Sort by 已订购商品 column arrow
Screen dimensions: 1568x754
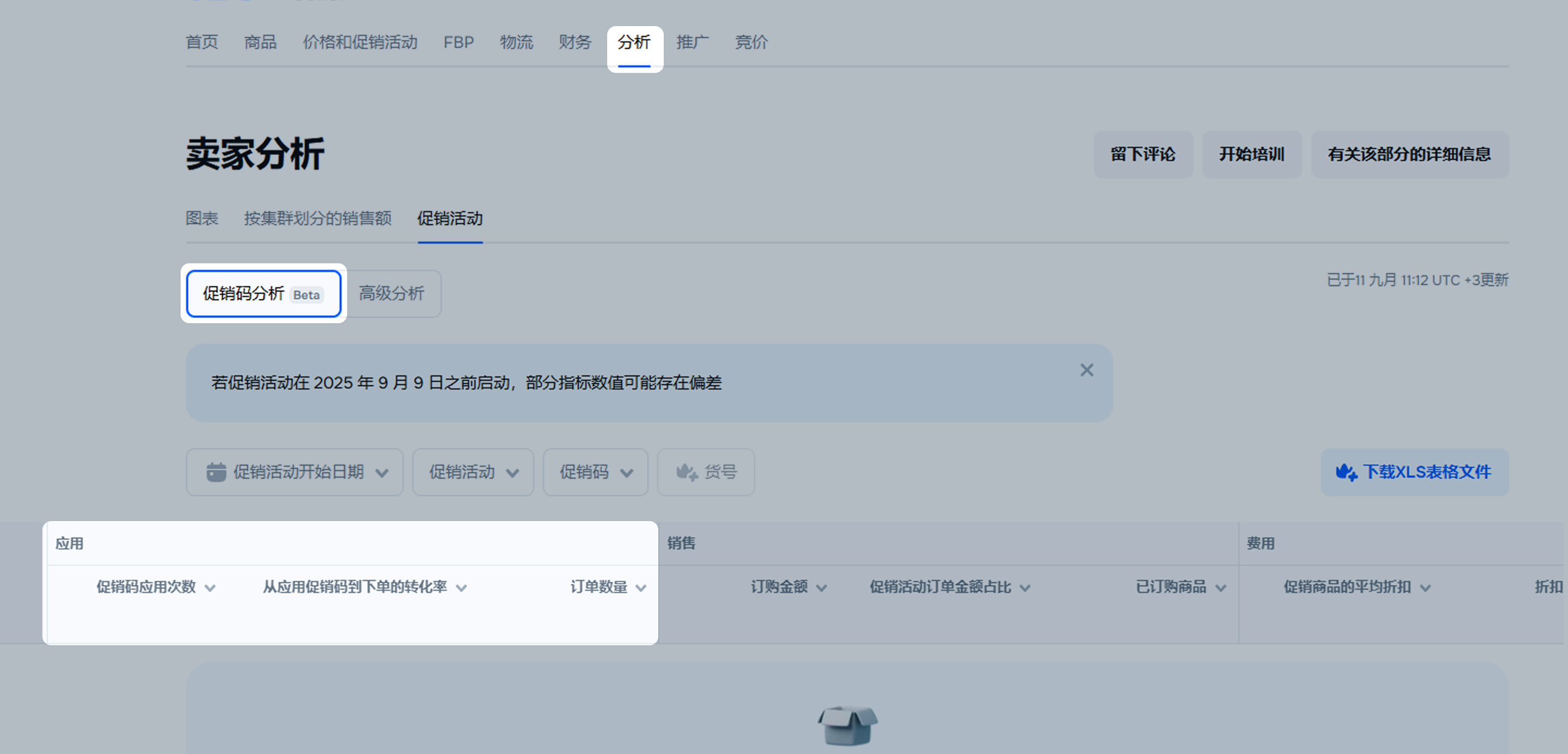pos(1220,588)
